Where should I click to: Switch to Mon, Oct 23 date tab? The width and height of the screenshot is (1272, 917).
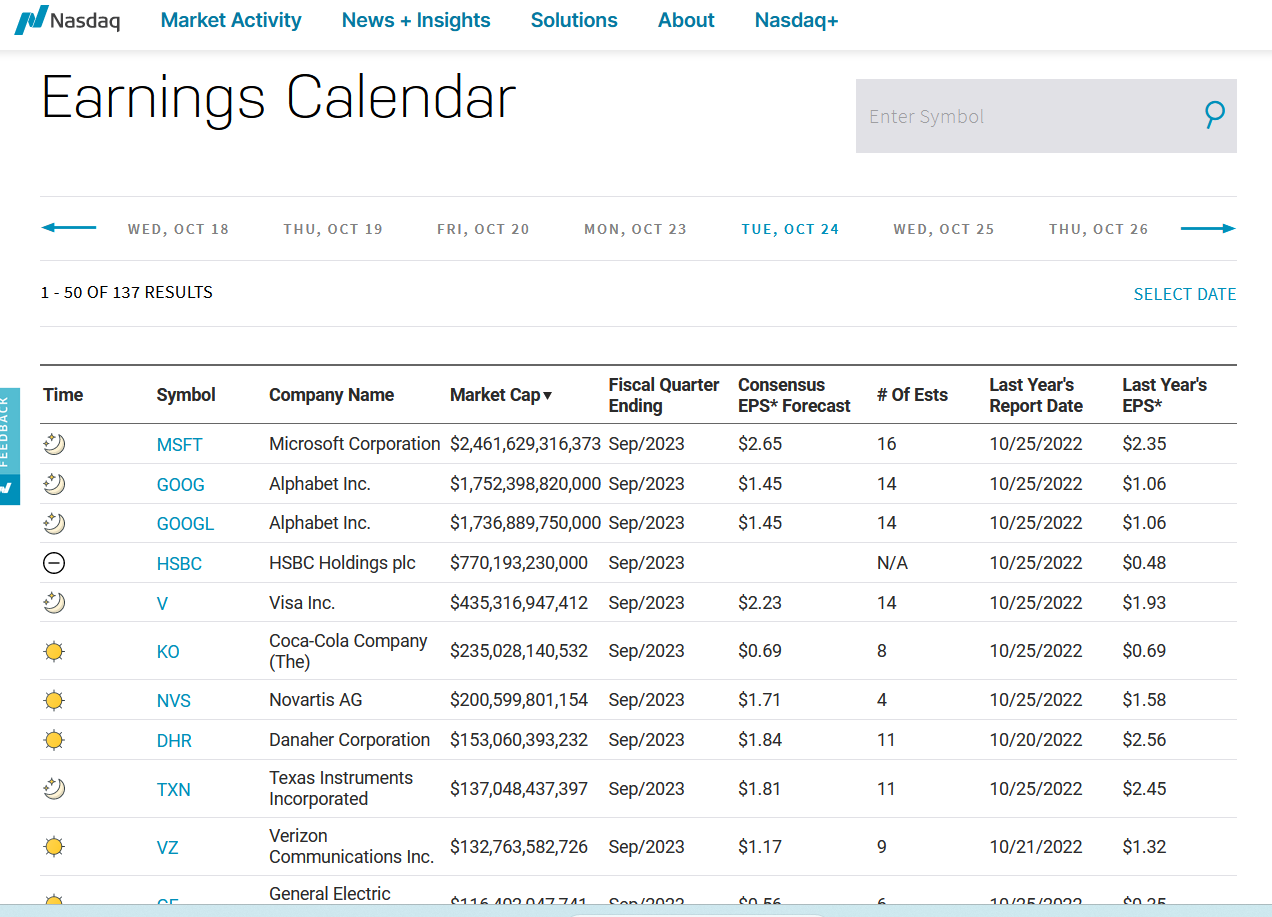coord(635,229)
